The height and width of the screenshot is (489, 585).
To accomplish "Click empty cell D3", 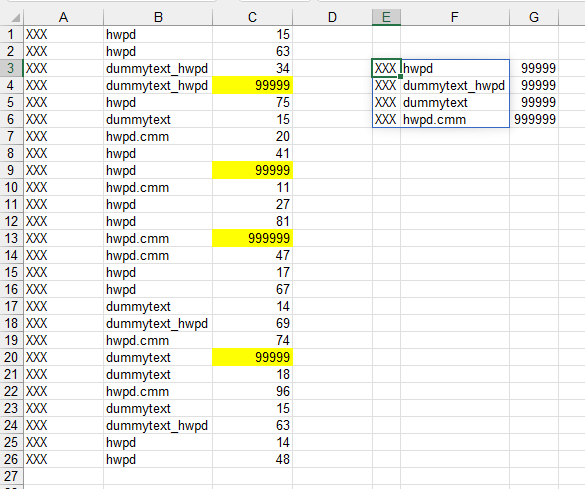I will (332, 68).
